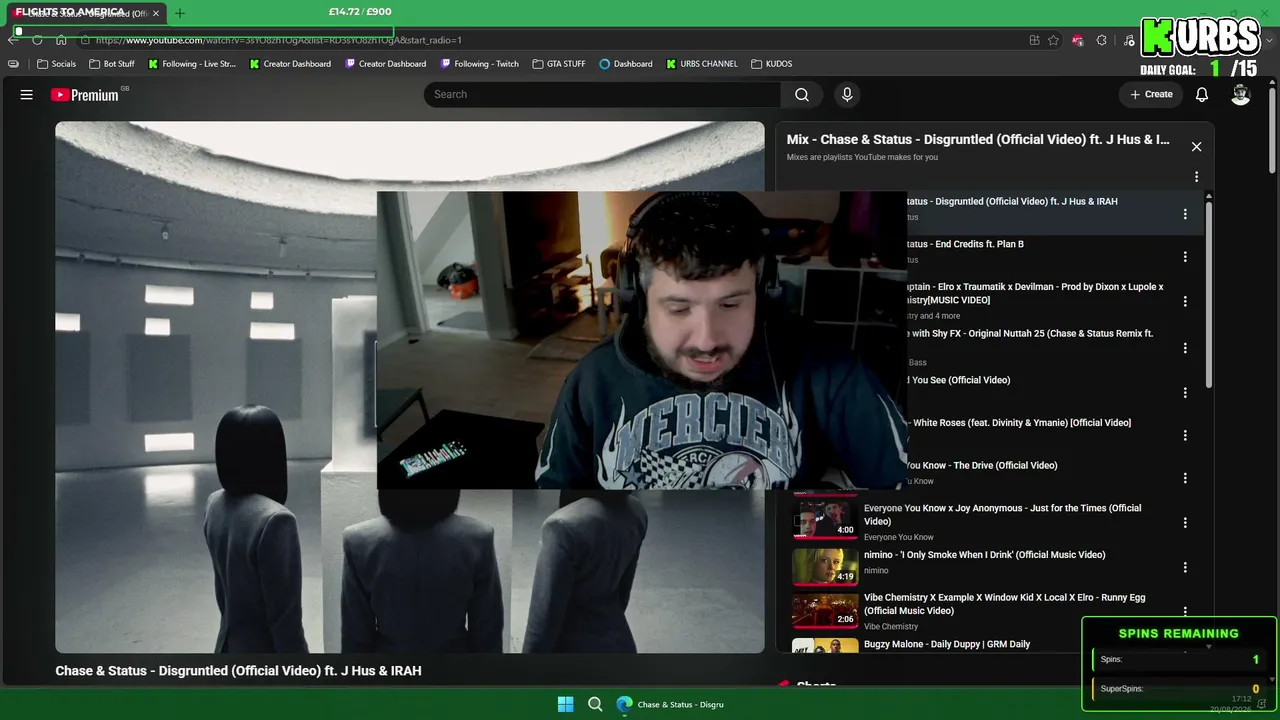Open the Twitch Creator Dashboard bookmark

coord(386,64)
